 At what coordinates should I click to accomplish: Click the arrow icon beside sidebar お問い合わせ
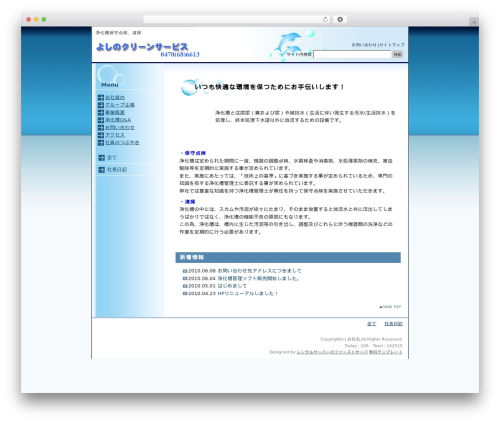(x=101, y=128)
